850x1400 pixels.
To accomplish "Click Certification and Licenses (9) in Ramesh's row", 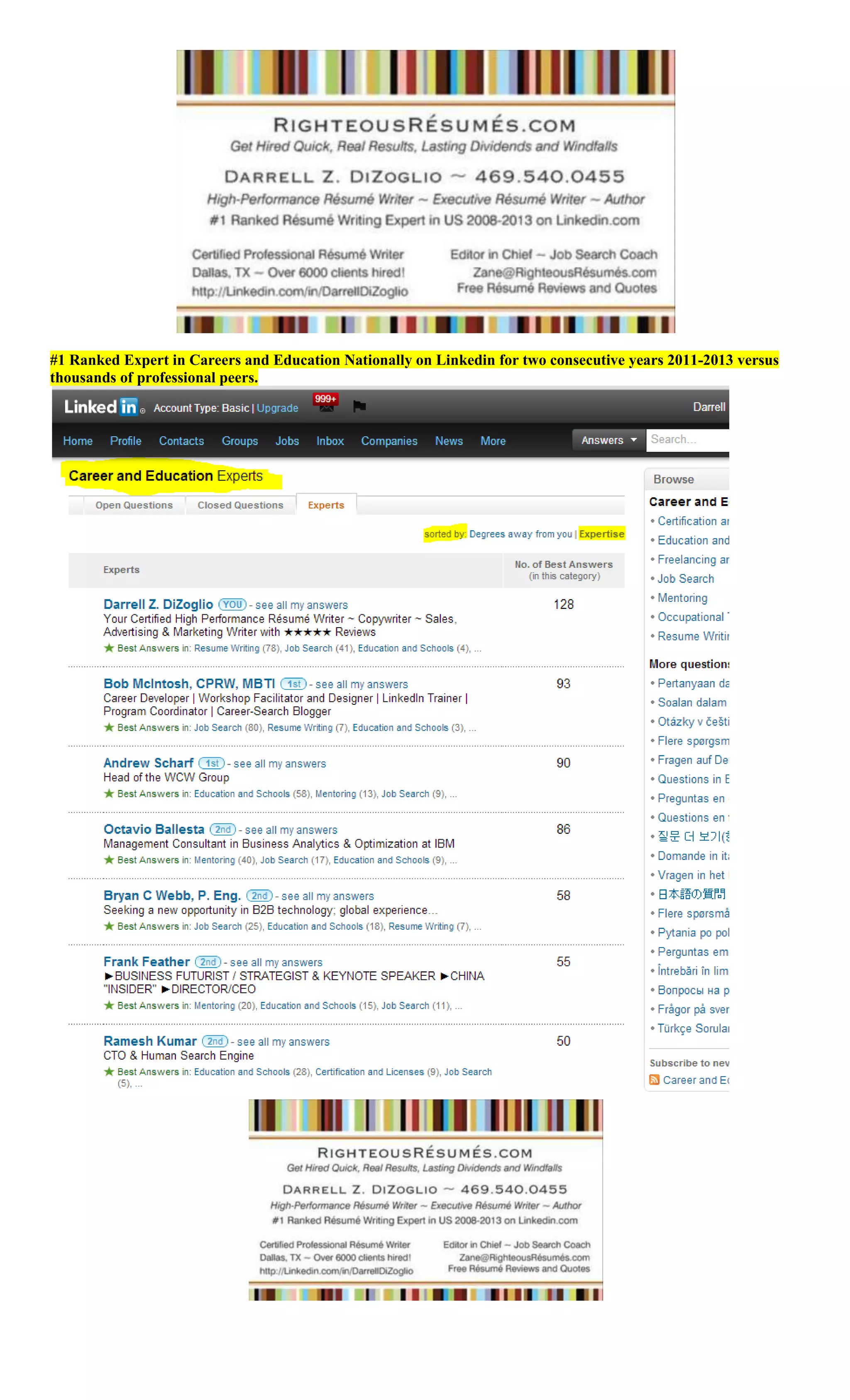I will pos(377,1072).
